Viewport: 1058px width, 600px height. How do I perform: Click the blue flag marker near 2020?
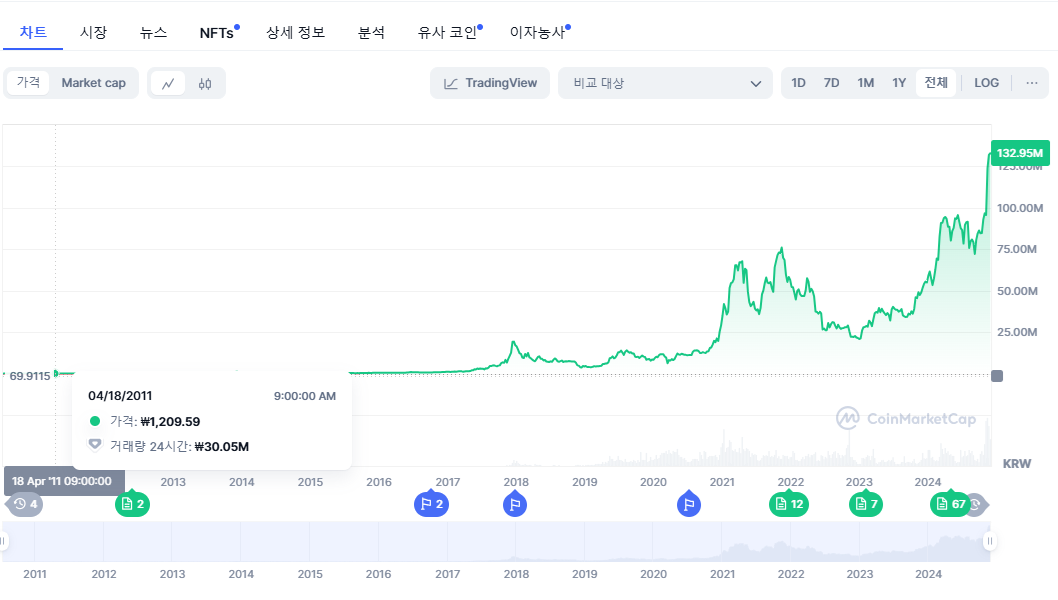coord(689,504)
